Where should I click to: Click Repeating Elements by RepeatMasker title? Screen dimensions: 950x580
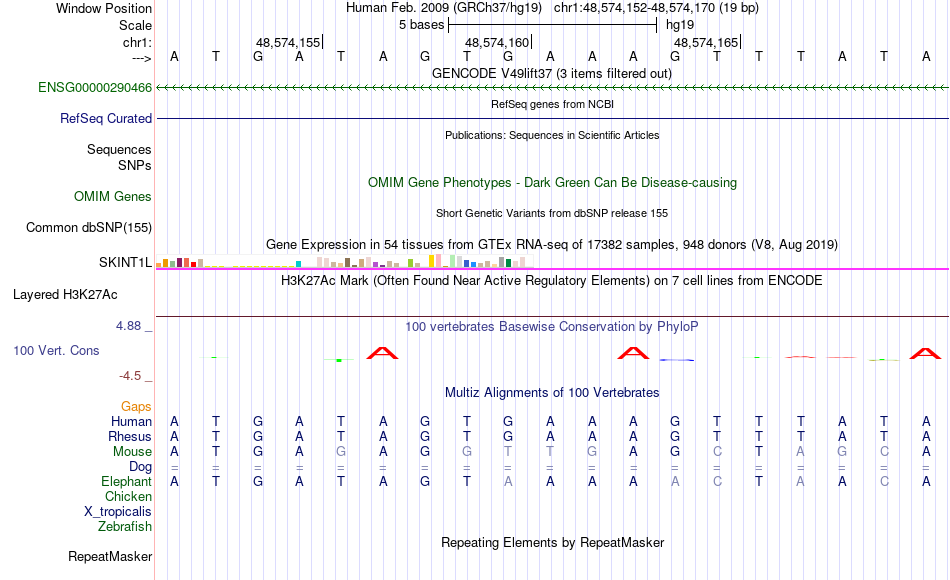553,542
